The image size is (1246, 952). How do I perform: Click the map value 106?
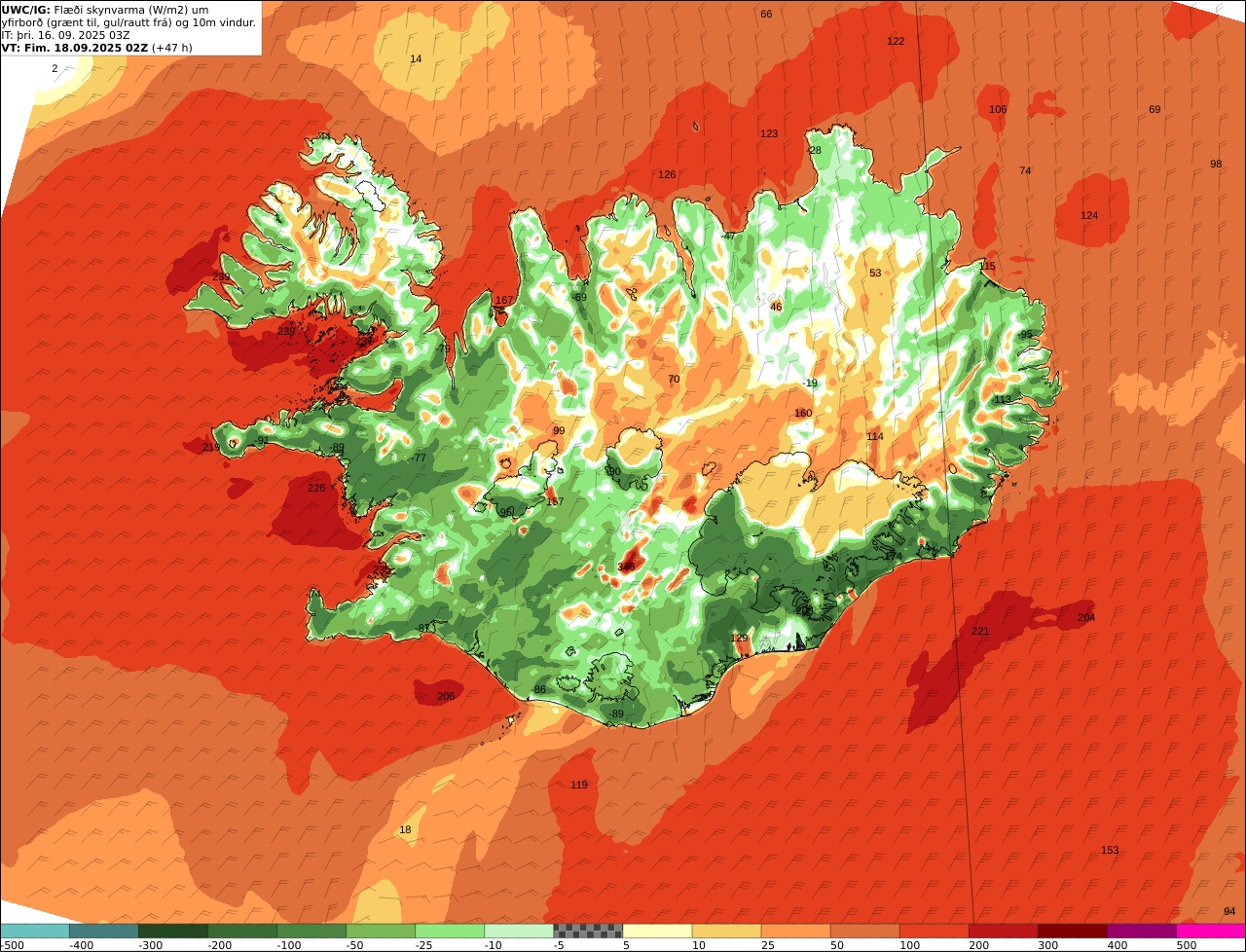tap(998, 109)
